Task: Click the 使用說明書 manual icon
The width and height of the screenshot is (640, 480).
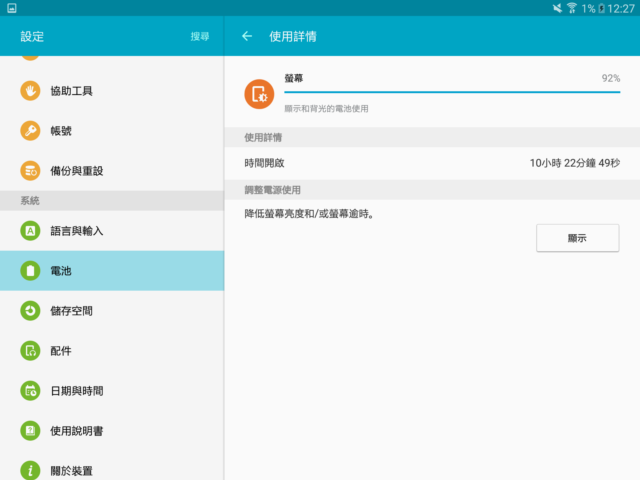Action: coord(30,431)
